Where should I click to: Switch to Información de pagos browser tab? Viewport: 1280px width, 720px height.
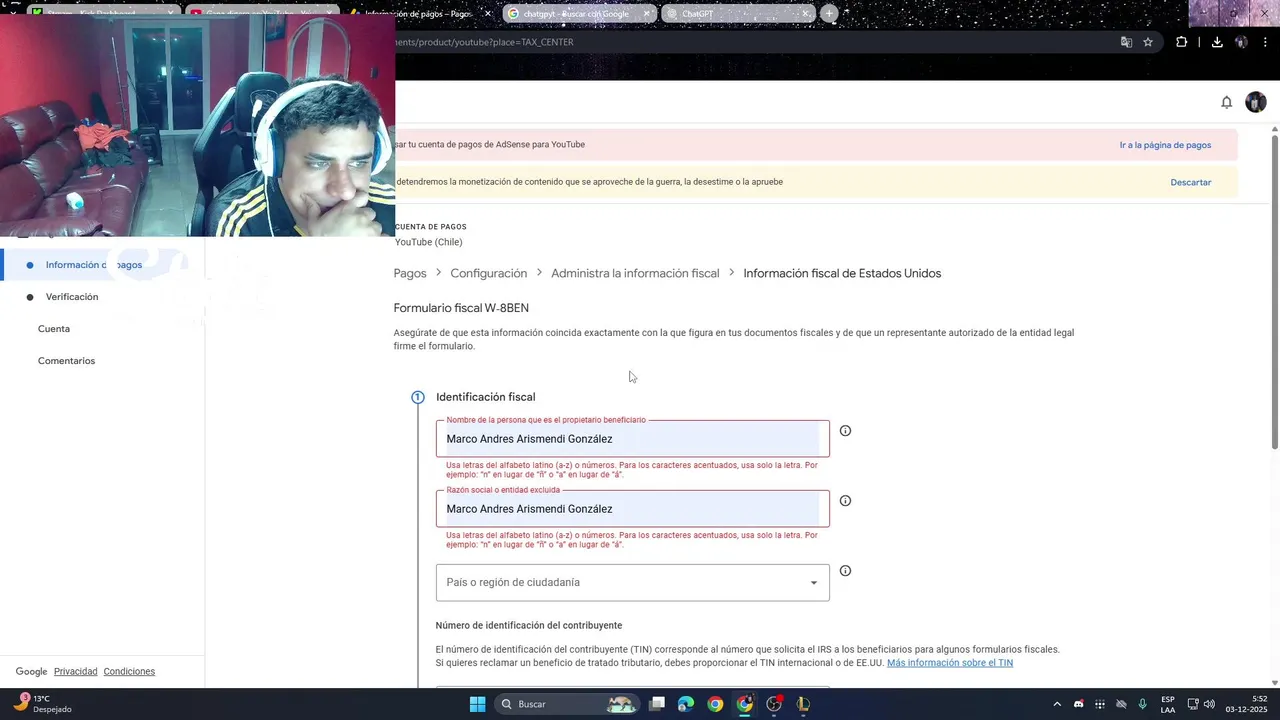pos(420,14)
